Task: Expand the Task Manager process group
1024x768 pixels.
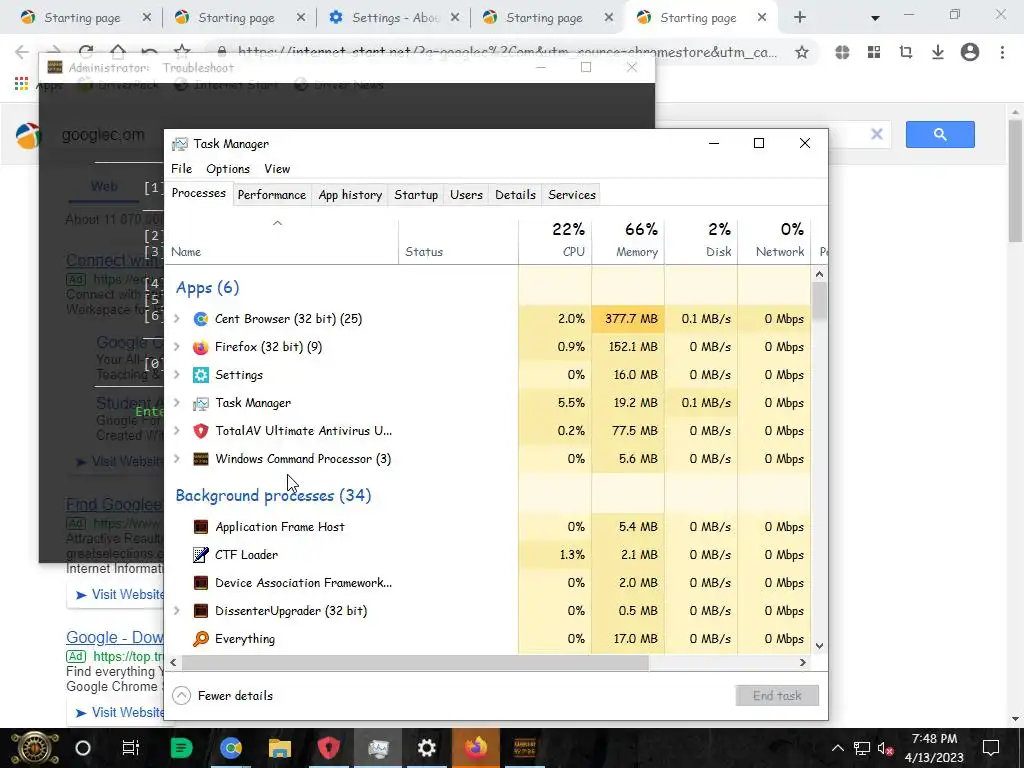Action: [x=177, y=403]
